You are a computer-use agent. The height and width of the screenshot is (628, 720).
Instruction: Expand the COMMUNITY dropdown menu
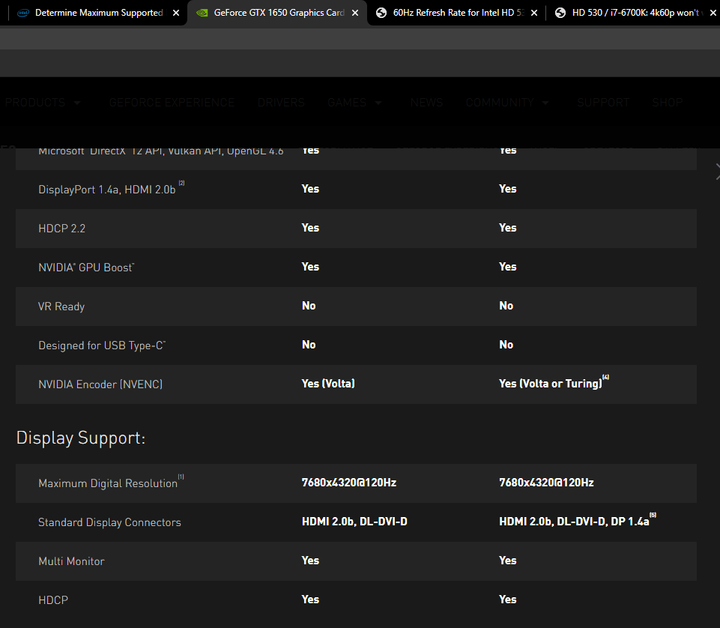pyautogui.click(x=507, y=102)
